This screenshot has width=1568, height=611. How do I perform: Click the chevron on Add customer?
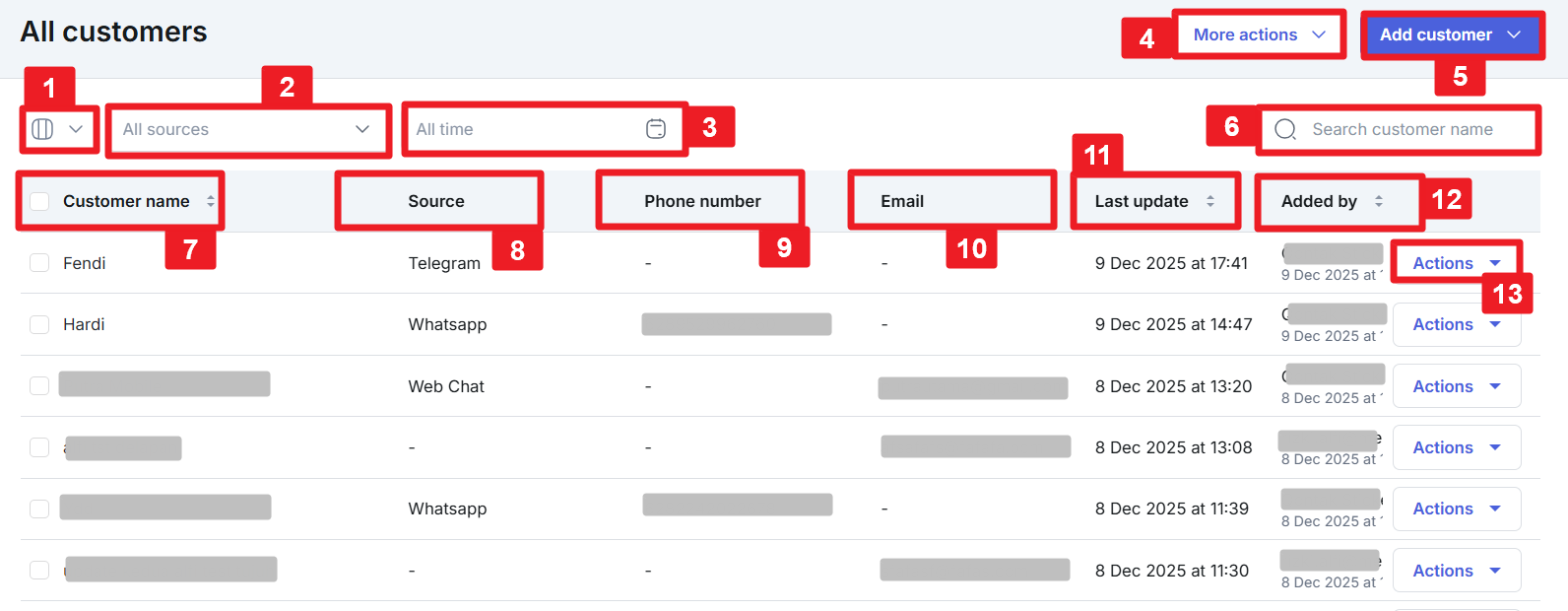1514,34
